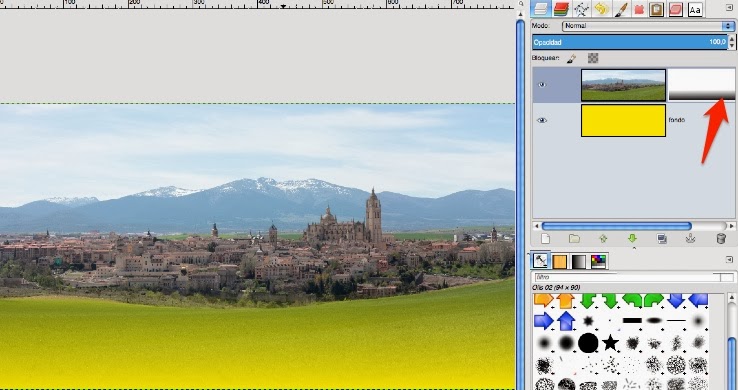Select the black ellipse brush
Image resolution: width=738 pixels, height=390 pixels.
654,321
